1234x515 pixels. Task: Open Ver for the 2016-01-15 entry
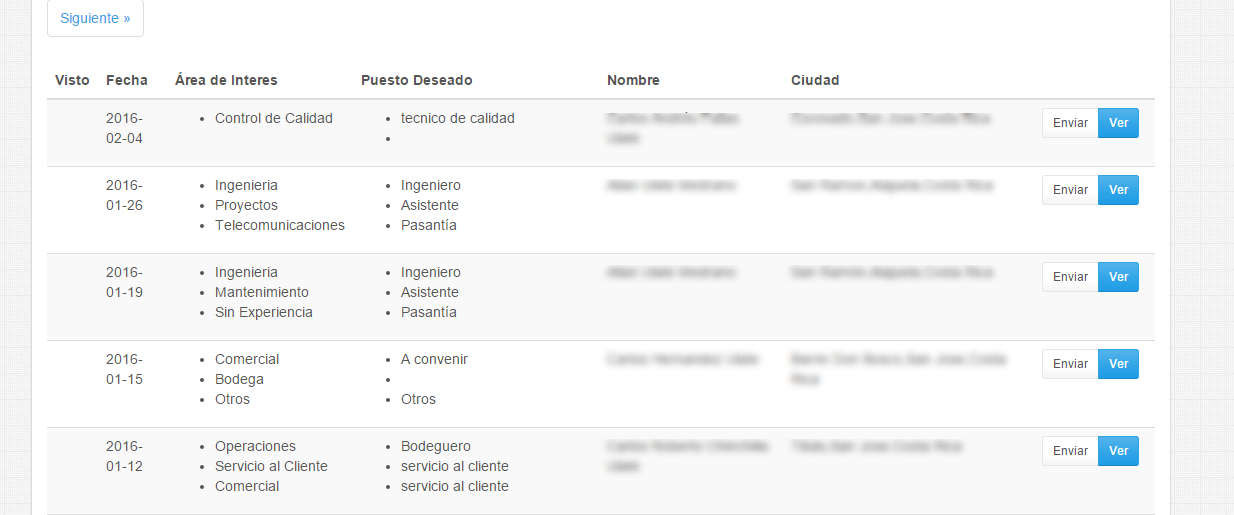pos(1118,364)
